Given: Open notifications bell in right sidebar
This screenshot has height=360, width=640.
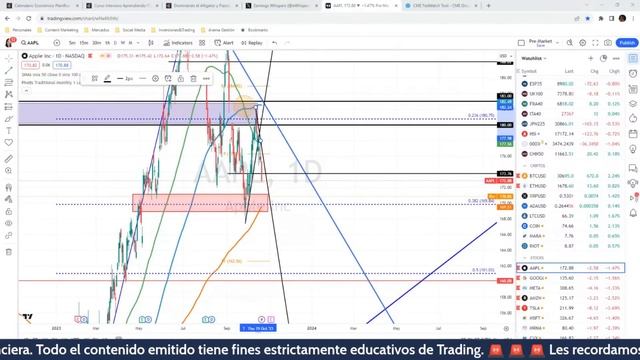Looking at the screenshot, I should coord(633,213).
